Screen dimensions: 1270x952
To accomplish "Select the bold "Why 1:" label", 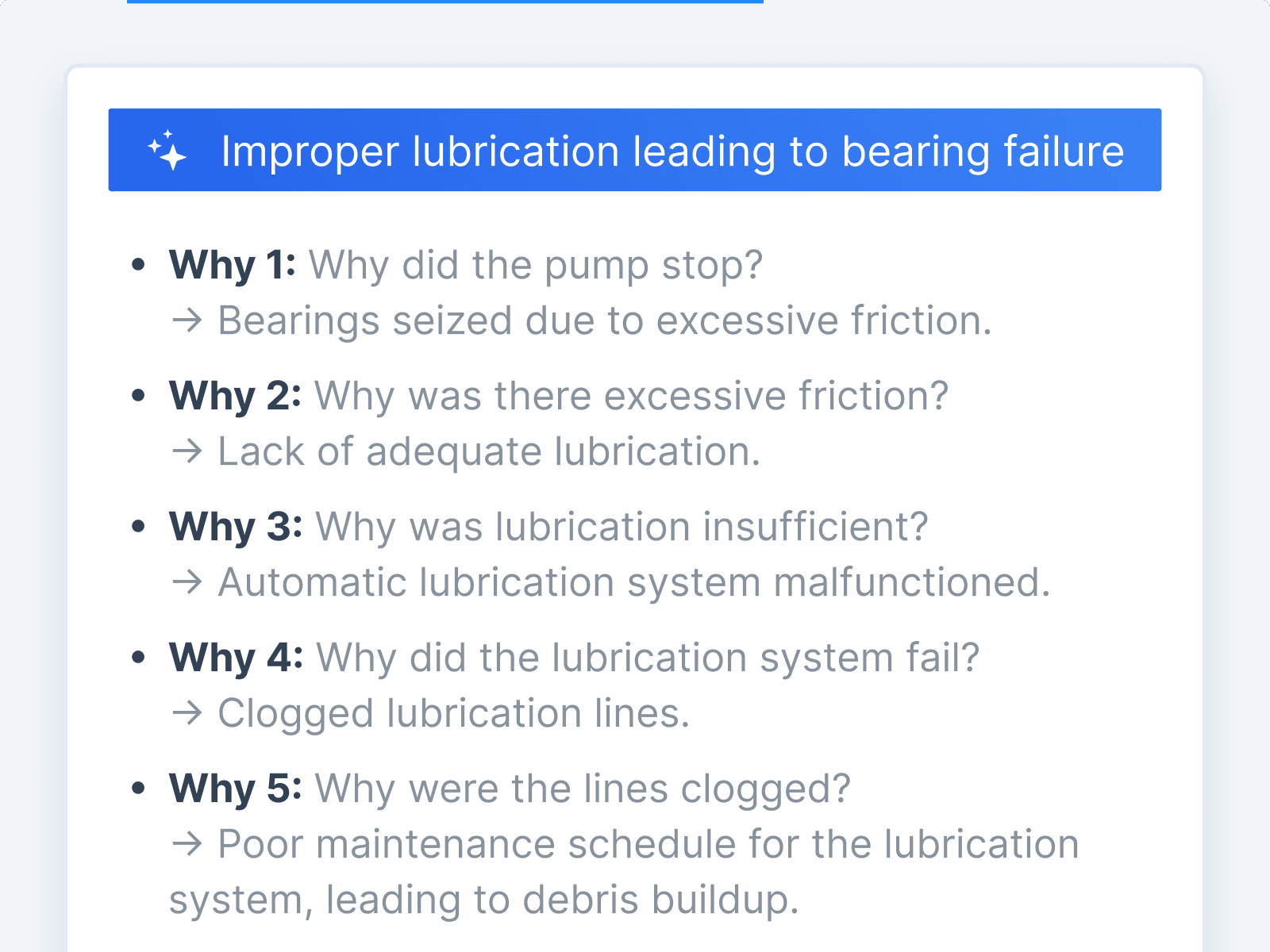I will click(x=232, y=264).
